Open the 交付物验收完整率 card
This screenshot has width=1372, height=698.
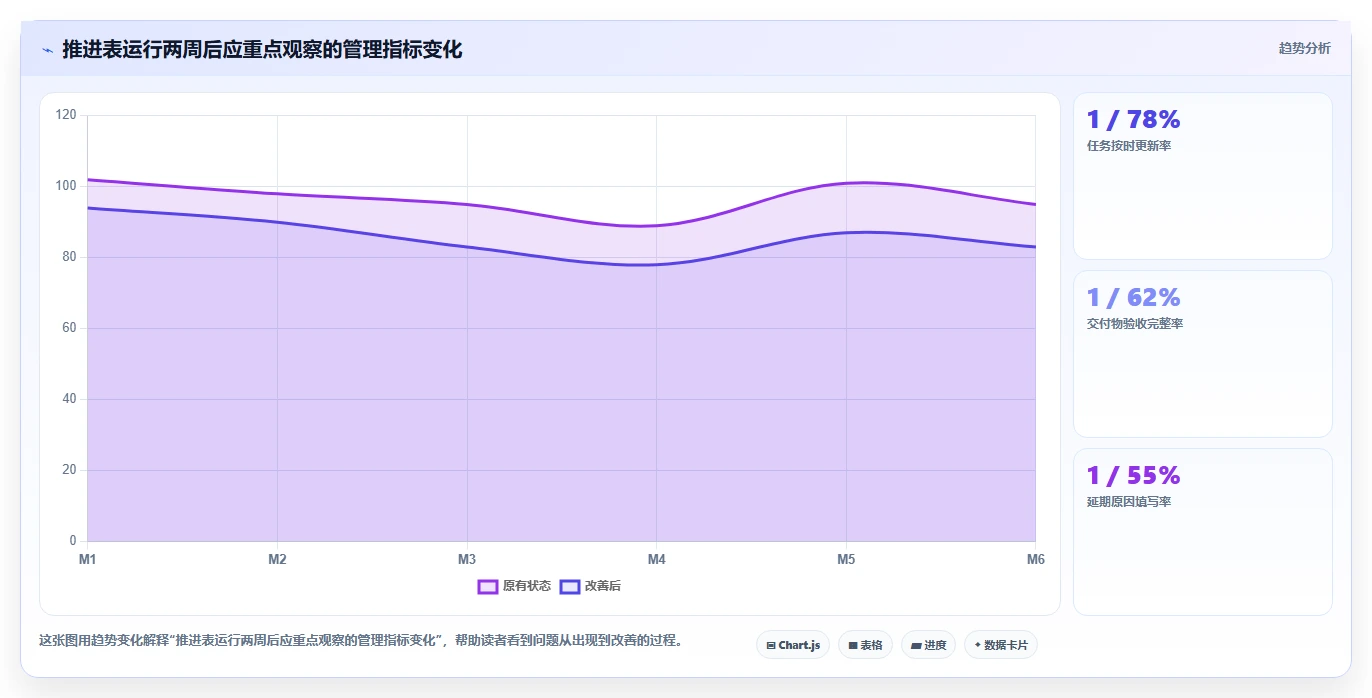(x=1203, y=354)
